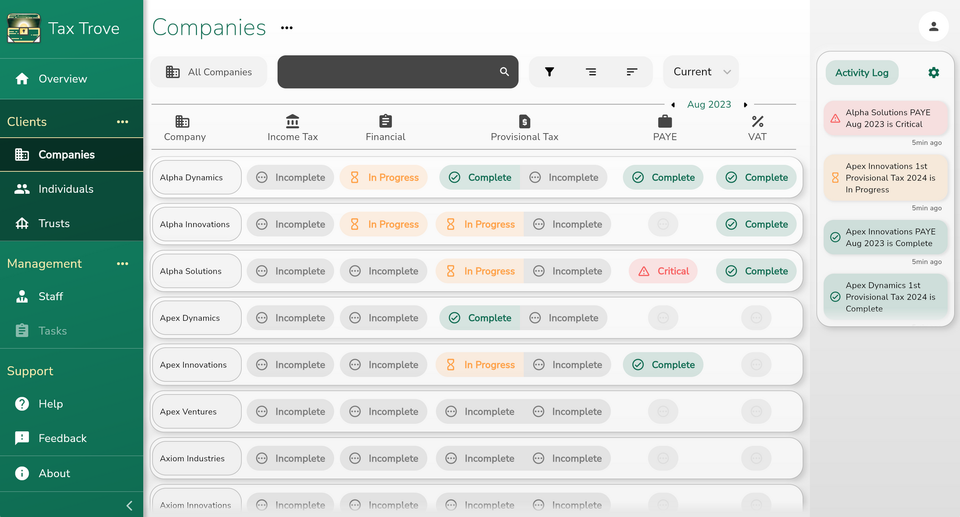This screenshot has width=960, height=517.
Task: Click the search magnifier icon
Action: coord(504,72)
